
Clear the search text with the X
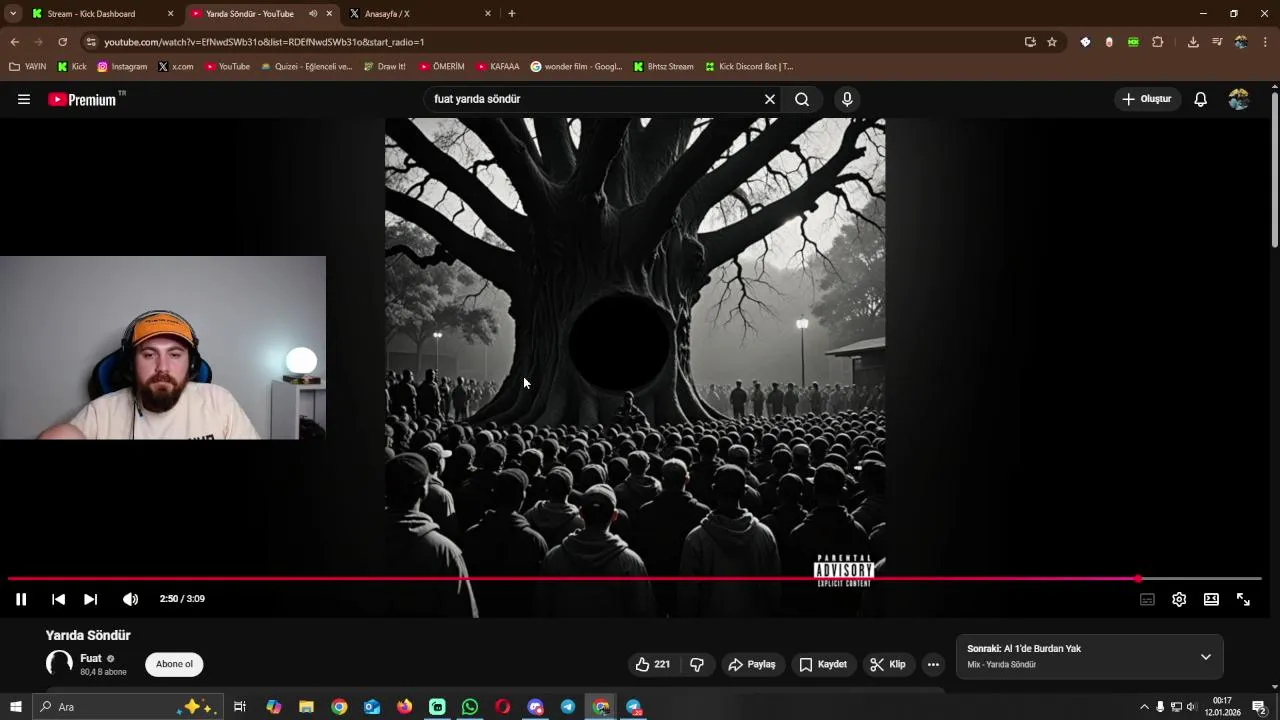point(770,99)
